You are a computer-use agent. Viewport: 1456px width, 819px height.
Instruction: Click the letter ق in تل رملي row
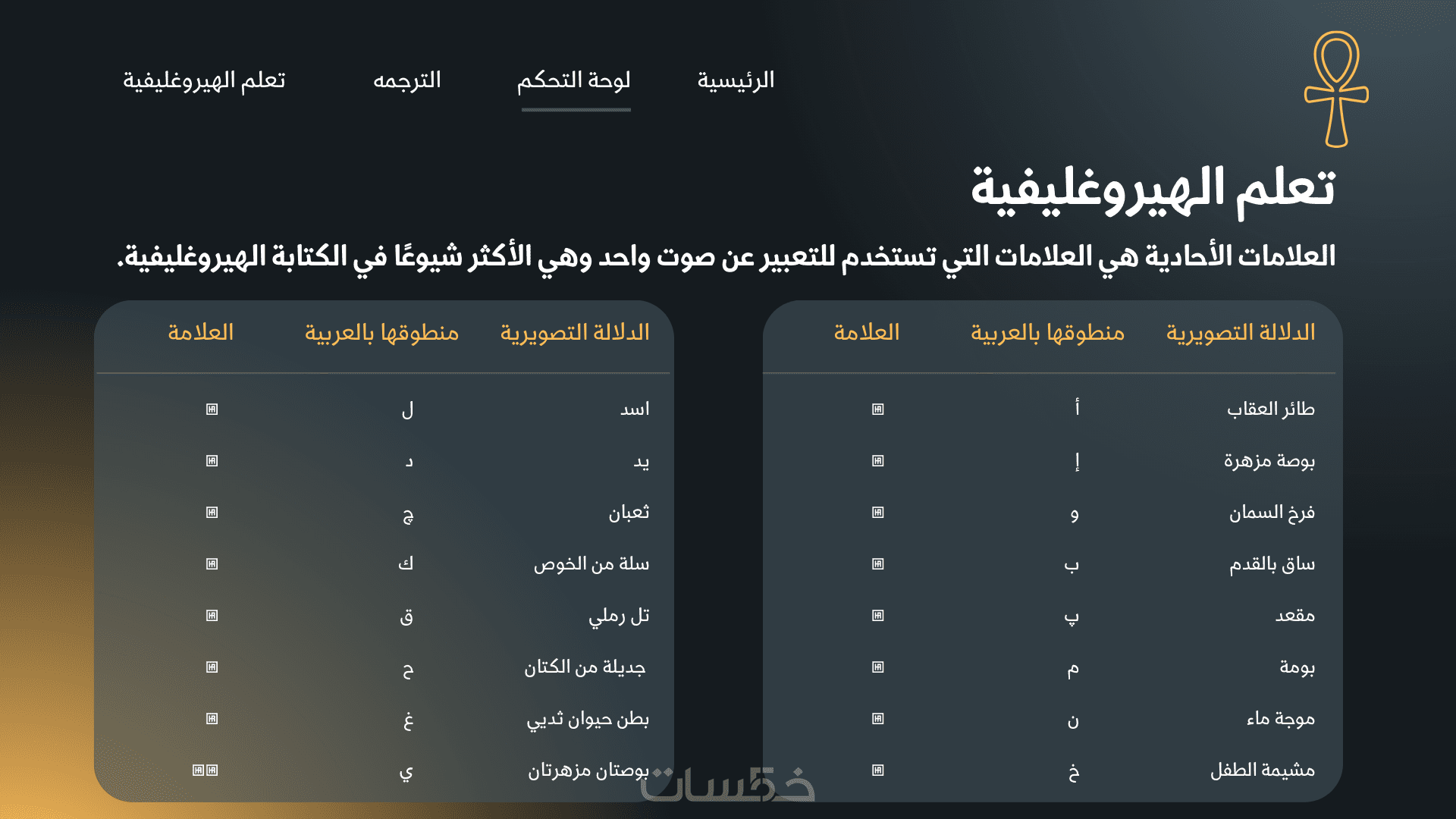pyautogui.click(x=406, y=616)
